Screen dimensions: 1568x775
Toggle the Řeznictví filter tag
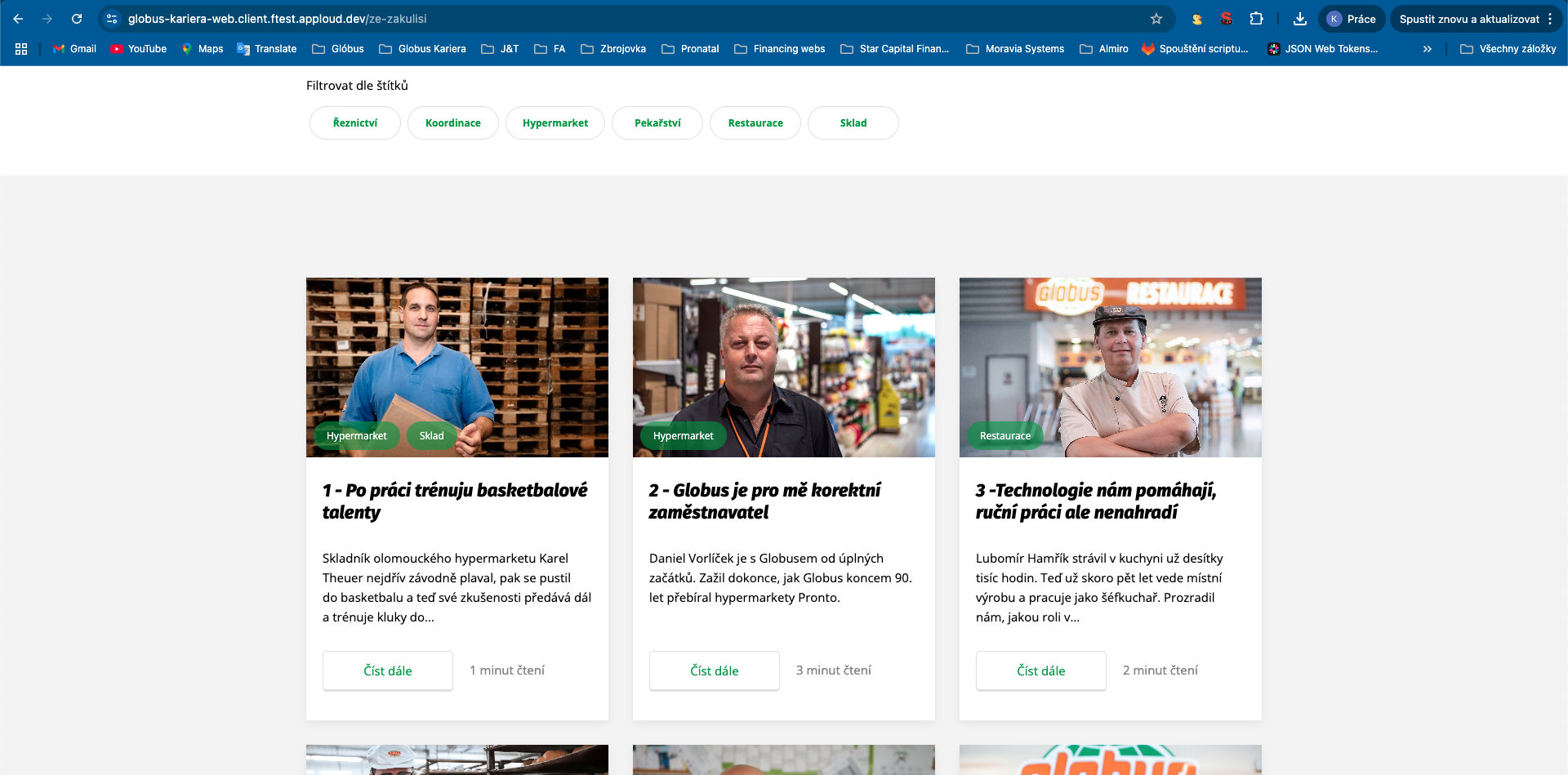[355, 123]
